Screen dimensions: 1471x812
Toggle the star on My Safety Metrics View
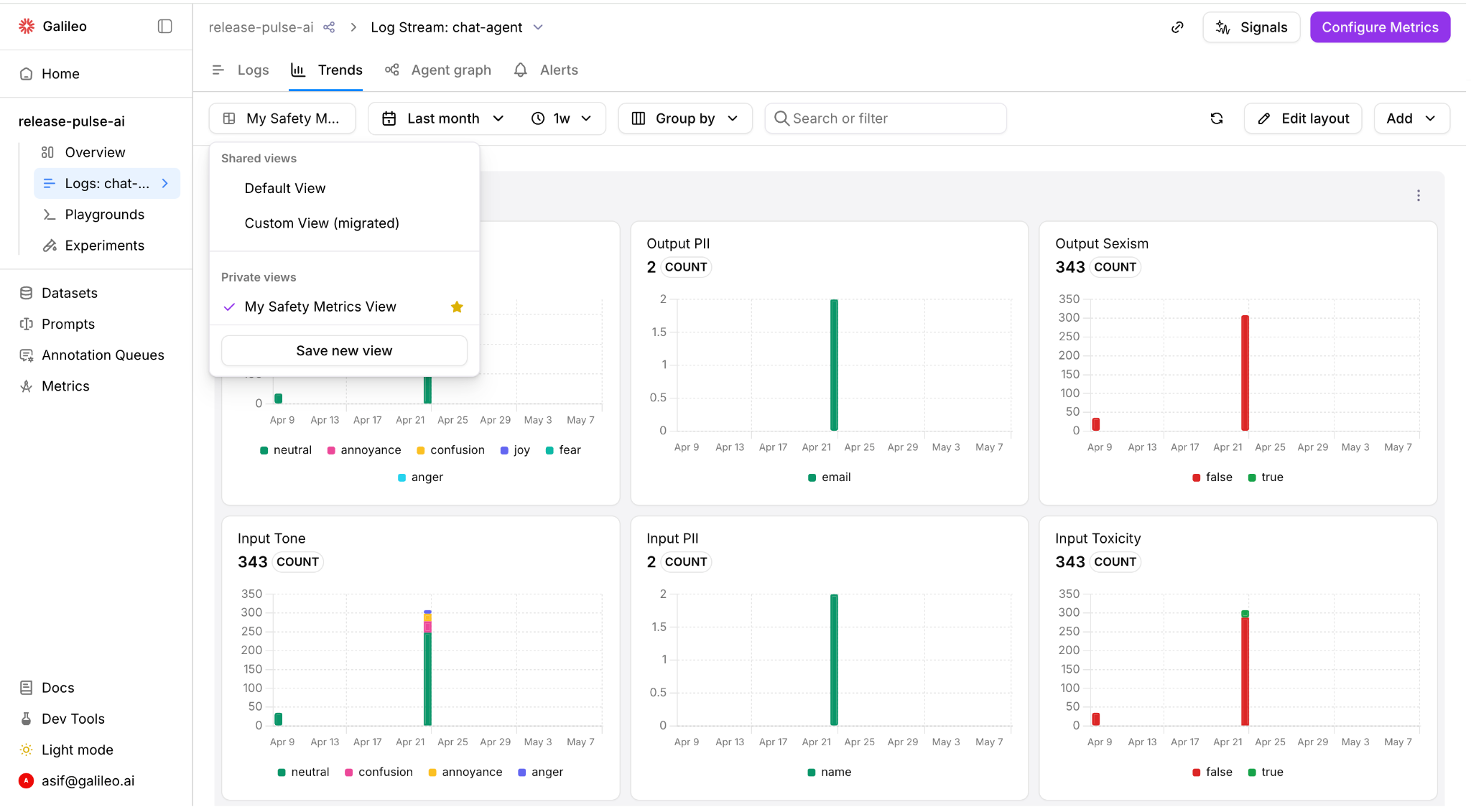[457, 307]
